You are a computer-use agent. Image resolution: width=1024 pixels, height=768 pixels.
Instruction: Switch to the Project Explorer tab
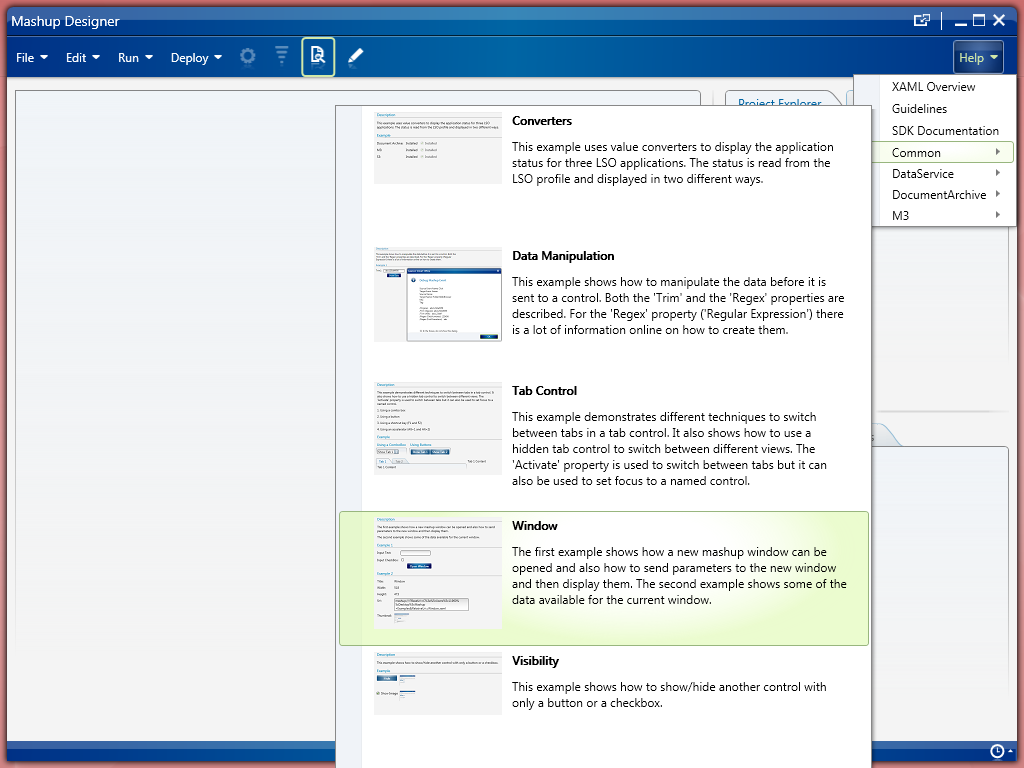779,103
